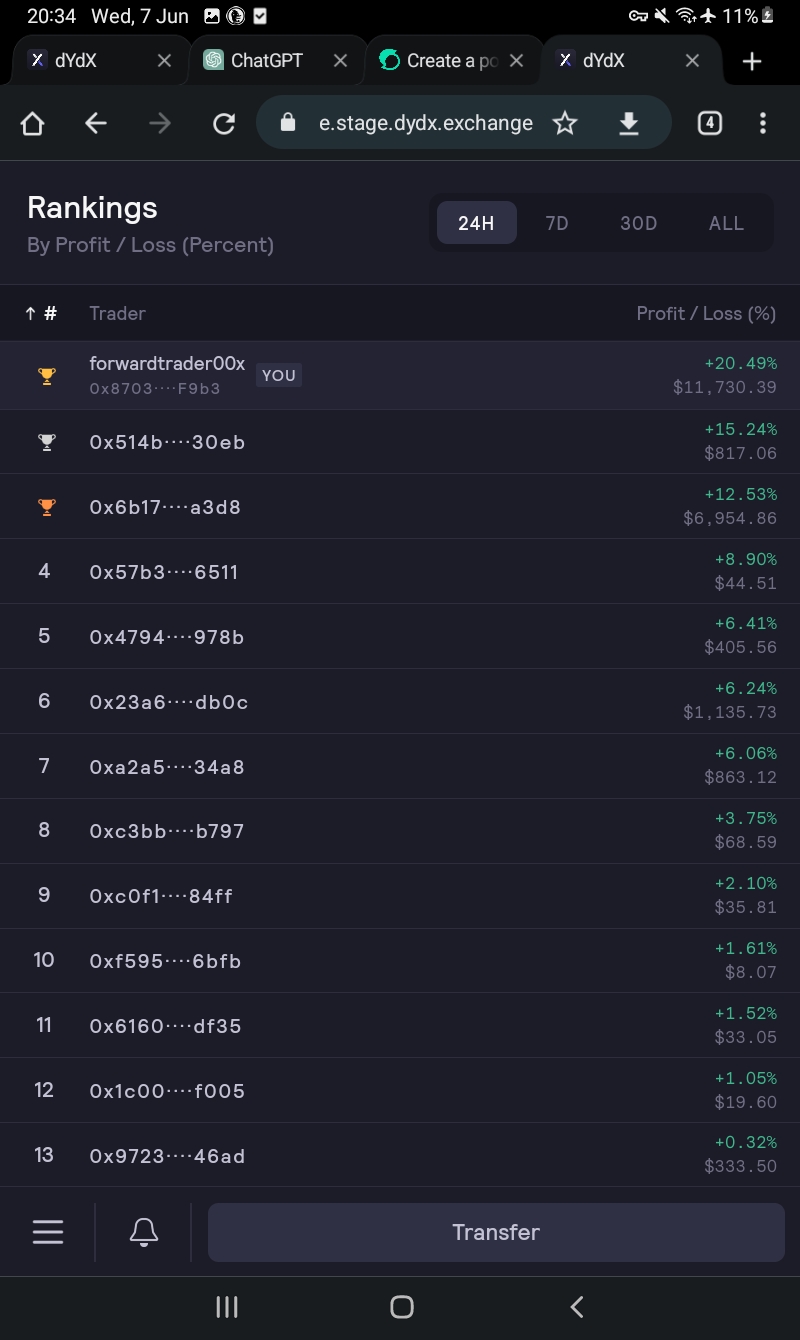The image size is (800, 1340).
Task: Switch to the ChatGPT browser tab
Action: pos(266,61)
